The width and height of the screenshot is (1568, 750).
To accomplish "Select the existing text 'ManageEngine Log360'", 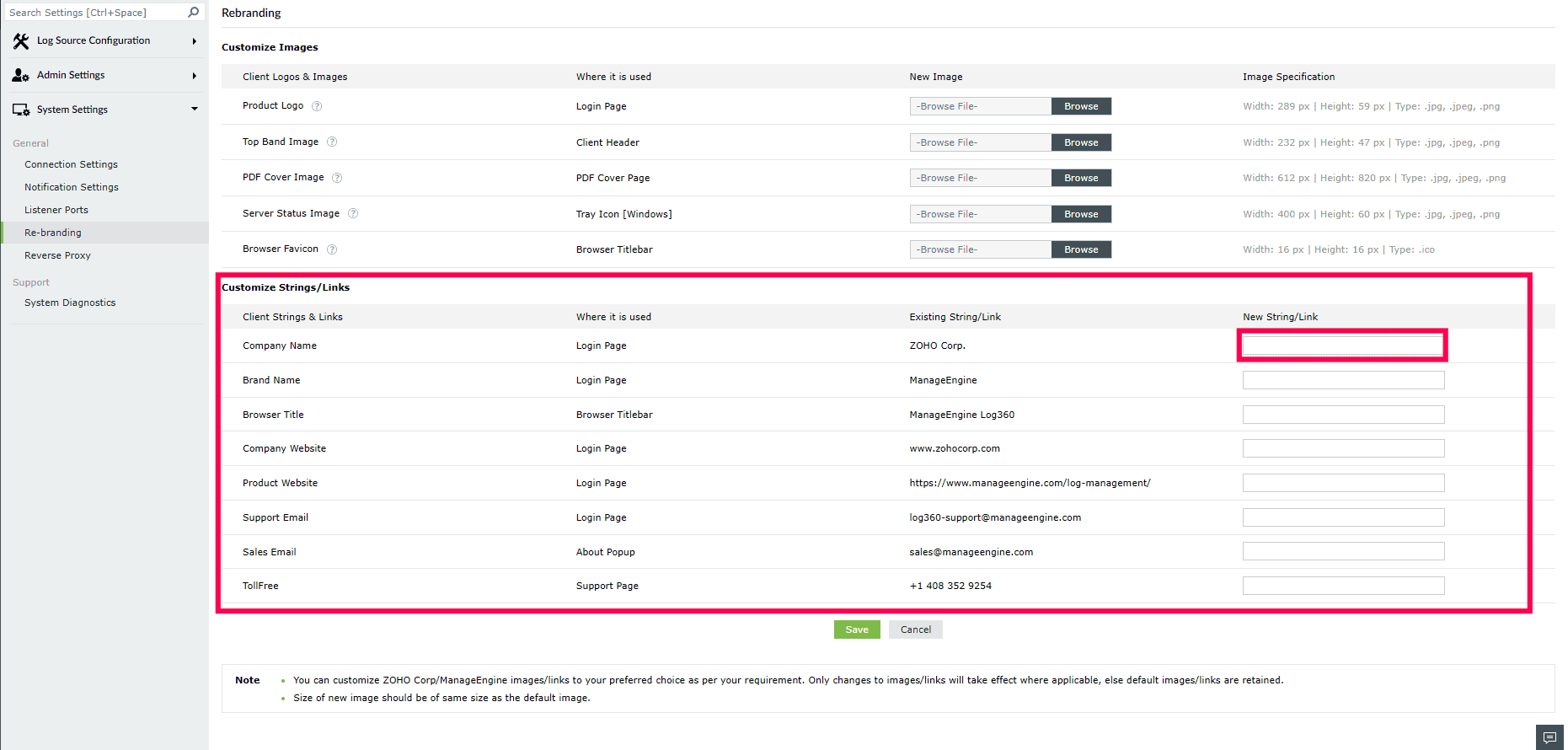I will 962,415.
